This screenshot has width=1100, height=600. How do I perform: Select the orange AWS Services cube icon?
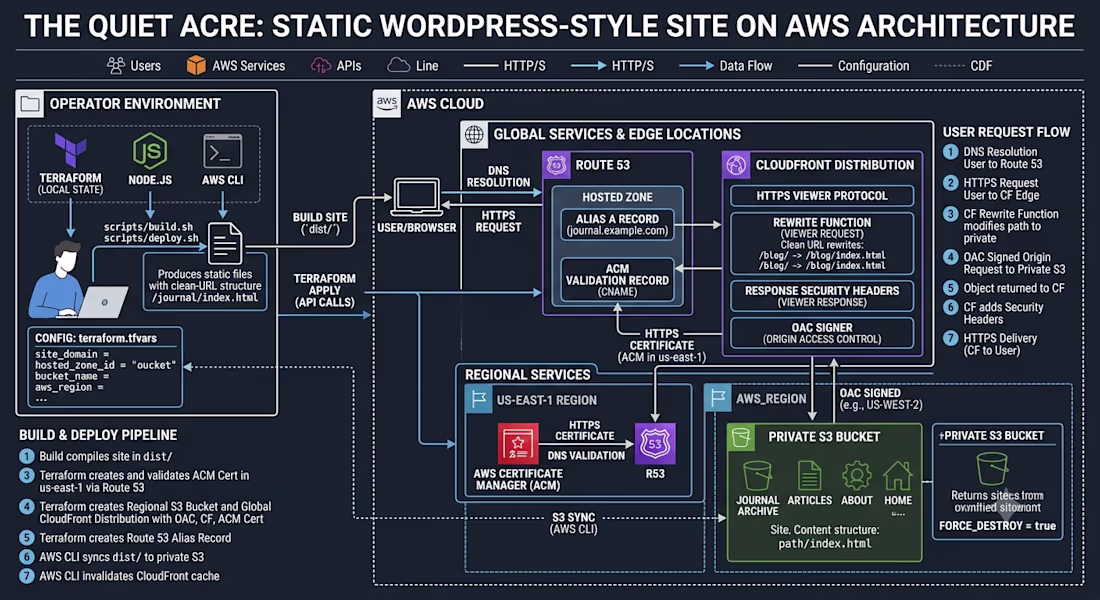point(196,65)
